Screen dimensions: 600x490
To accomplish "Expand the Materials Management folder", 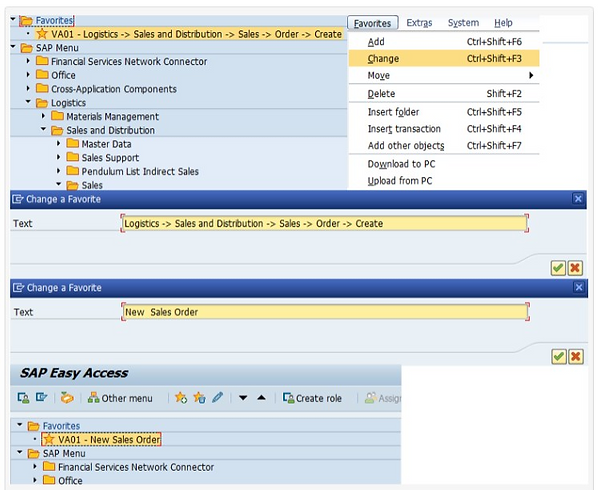I will tap(43, 116).
